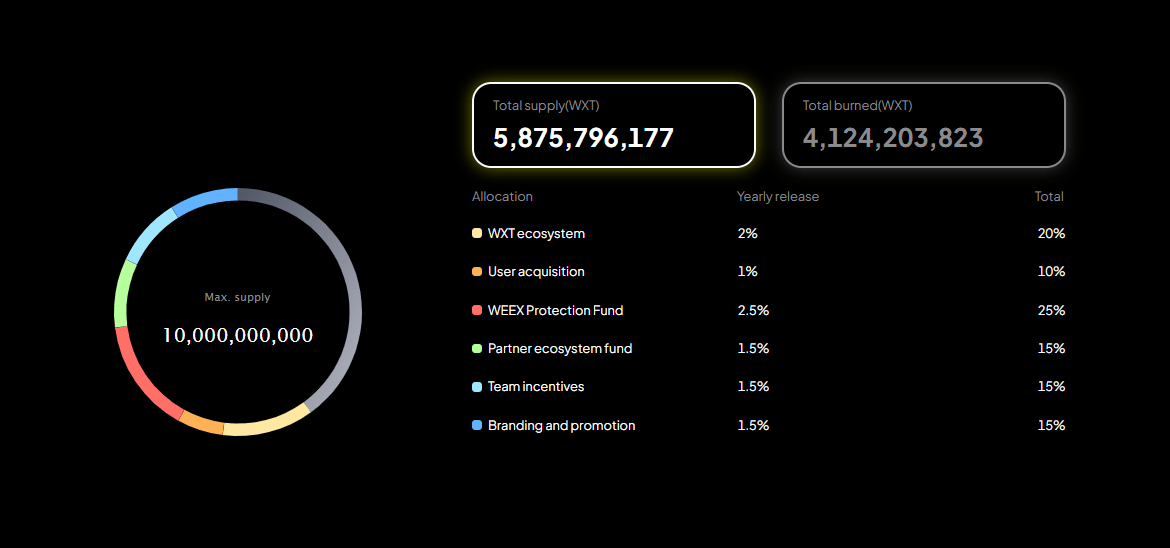Click the gray segment of the donut chart
The width and height of the screenshot is (1170, 548).
point(353,300)
